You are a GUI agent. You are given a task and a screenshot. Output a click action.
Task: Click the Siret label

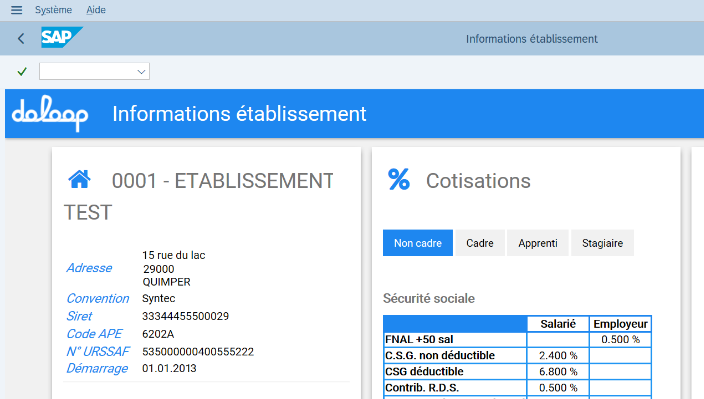79,316
